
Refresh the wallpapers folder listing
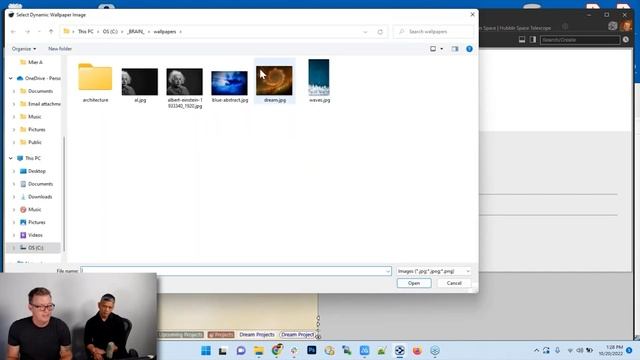380,32
